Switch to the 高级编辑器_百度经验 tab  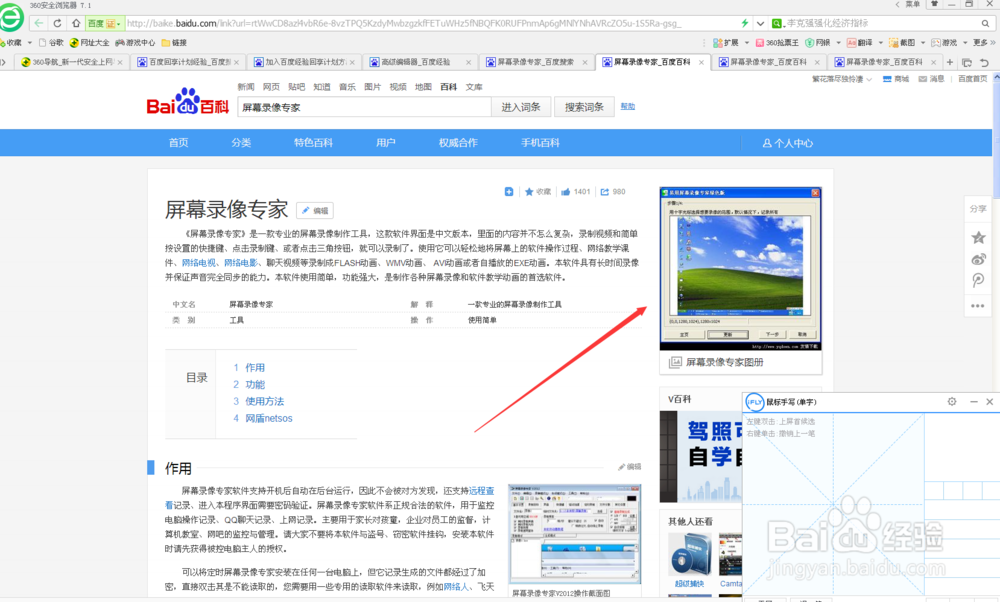pos(421,62)
